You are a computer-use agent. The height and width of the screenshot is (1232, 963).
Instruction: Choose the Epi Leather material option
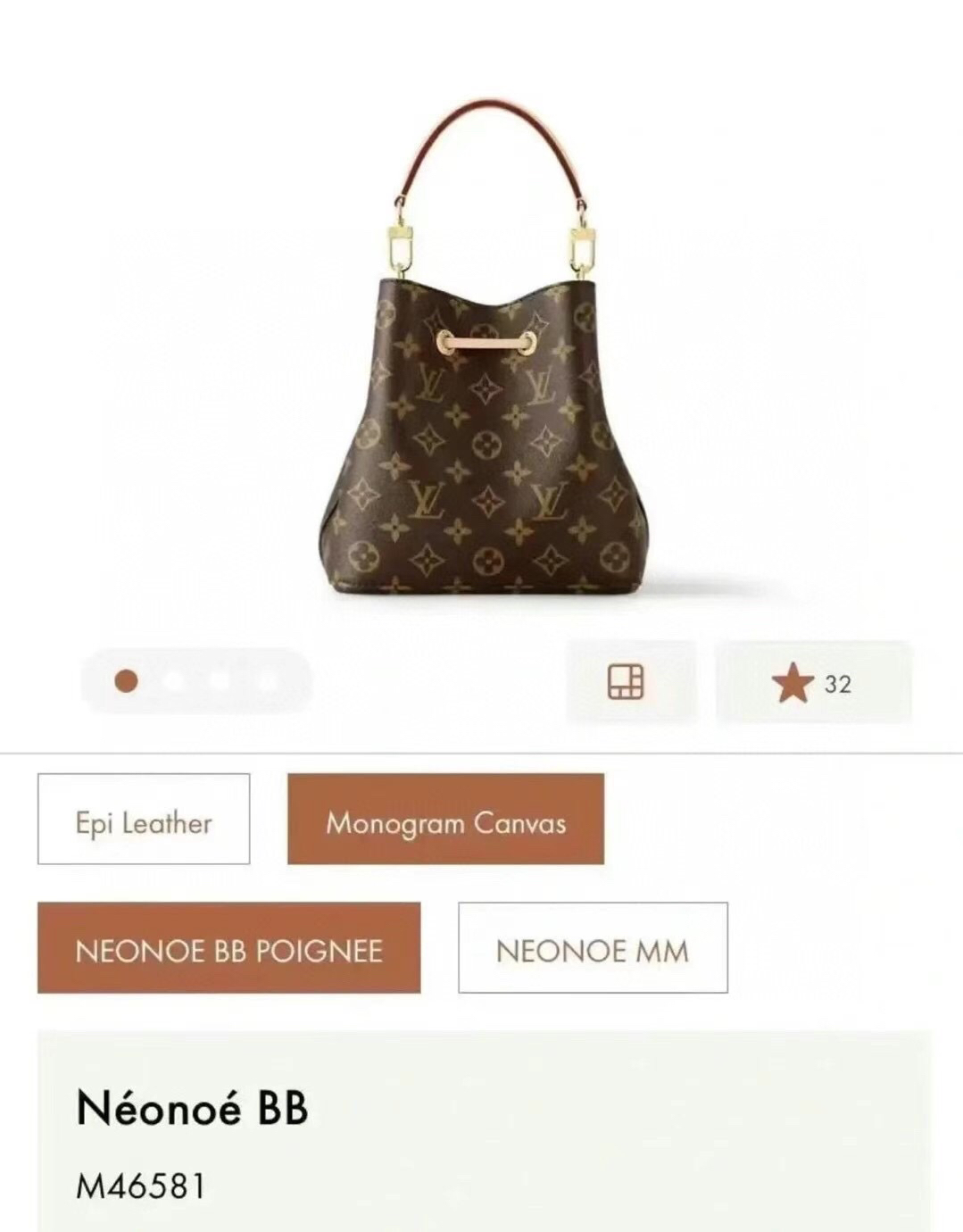click(x=144, y=819)
